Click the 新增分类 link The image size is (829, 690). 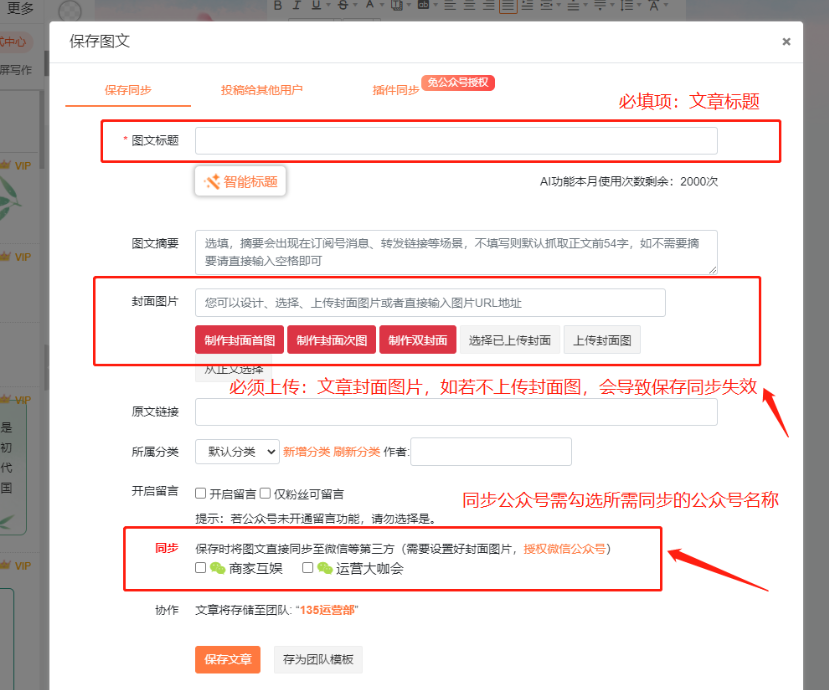point(306,452)
